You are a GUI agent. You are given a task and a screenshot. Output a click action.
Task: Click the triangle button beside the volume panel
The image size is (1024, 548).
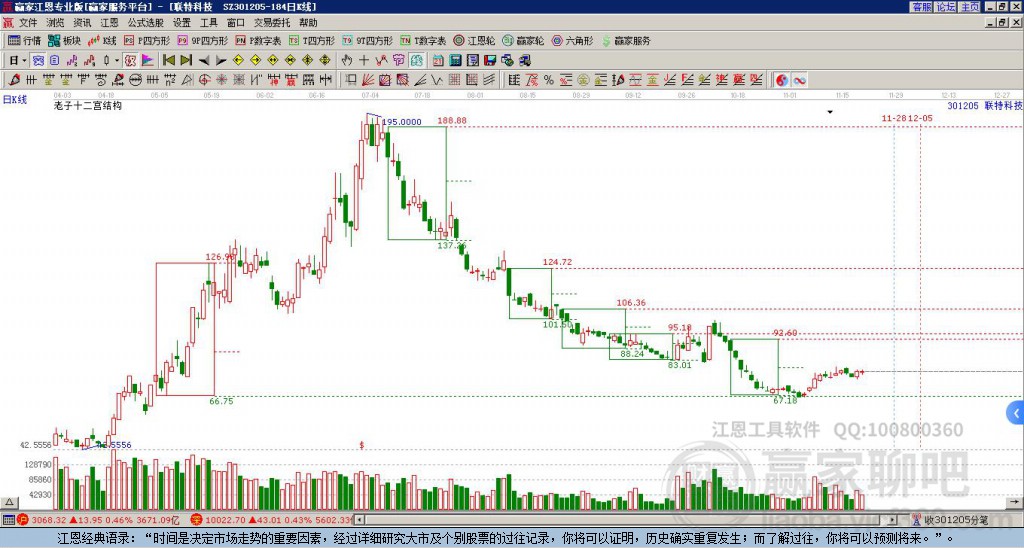[x=9, y=502]
